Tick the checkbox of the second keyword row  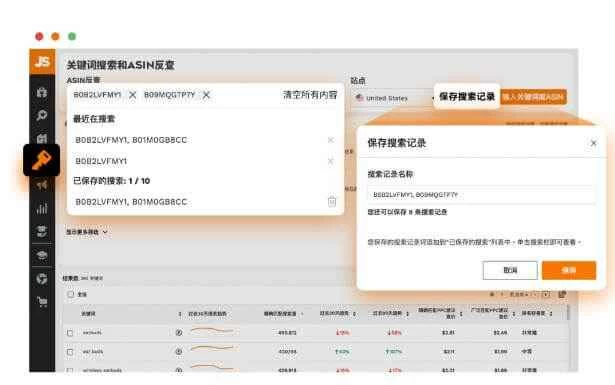(70, 352)
